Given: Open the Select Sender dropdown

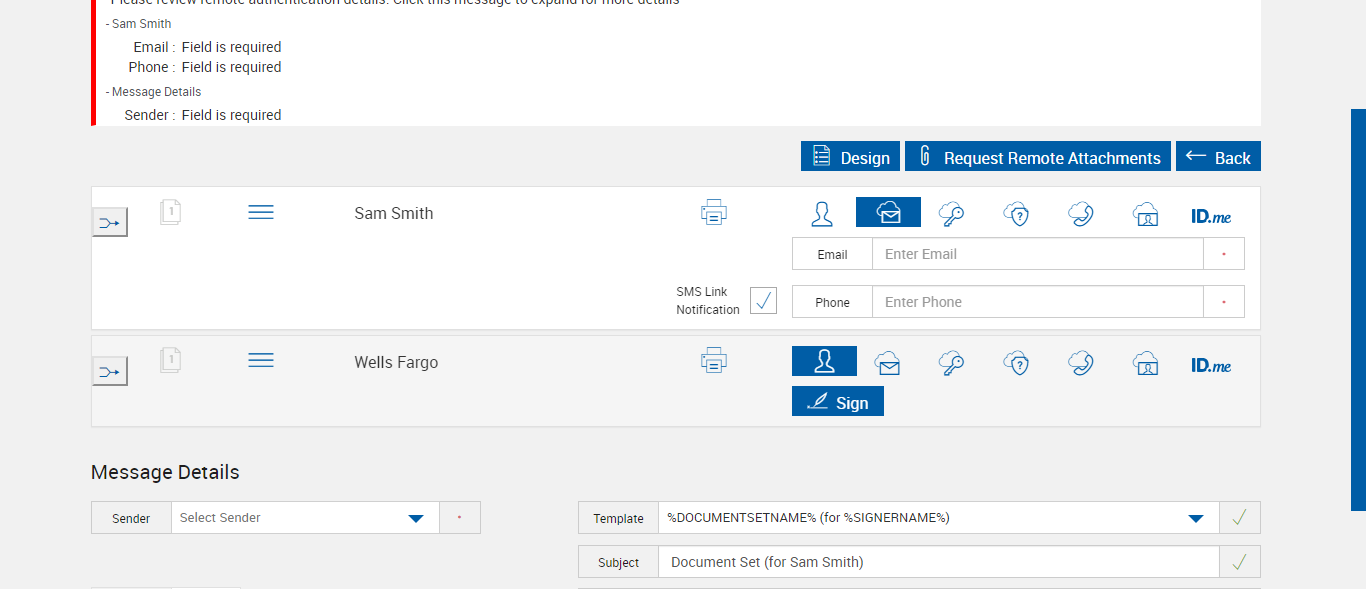Looking at the screenshot, I should (305, 518).
